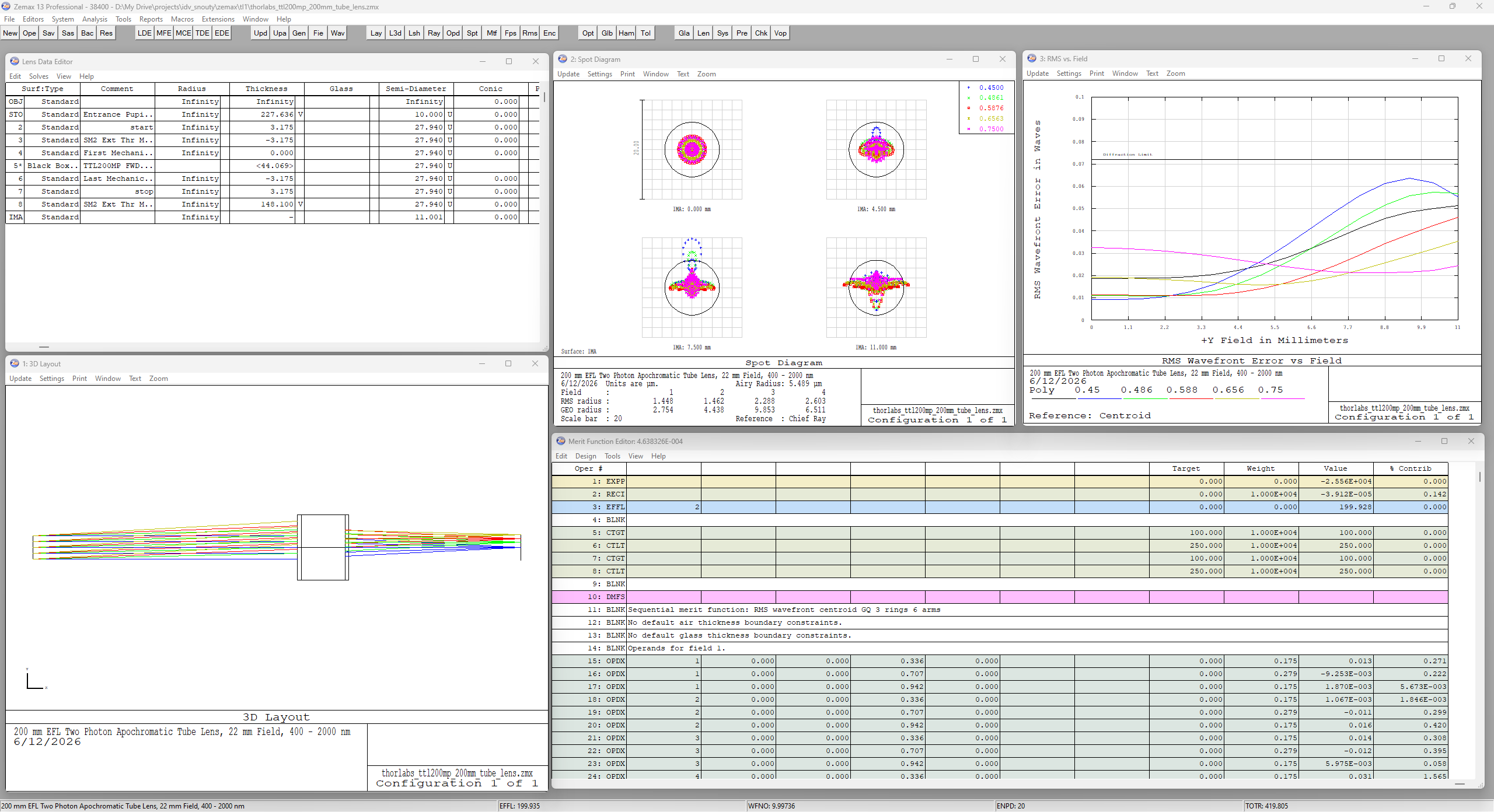Select the Gla glass catalog button
1494x812 pixels.
(684, 33)
